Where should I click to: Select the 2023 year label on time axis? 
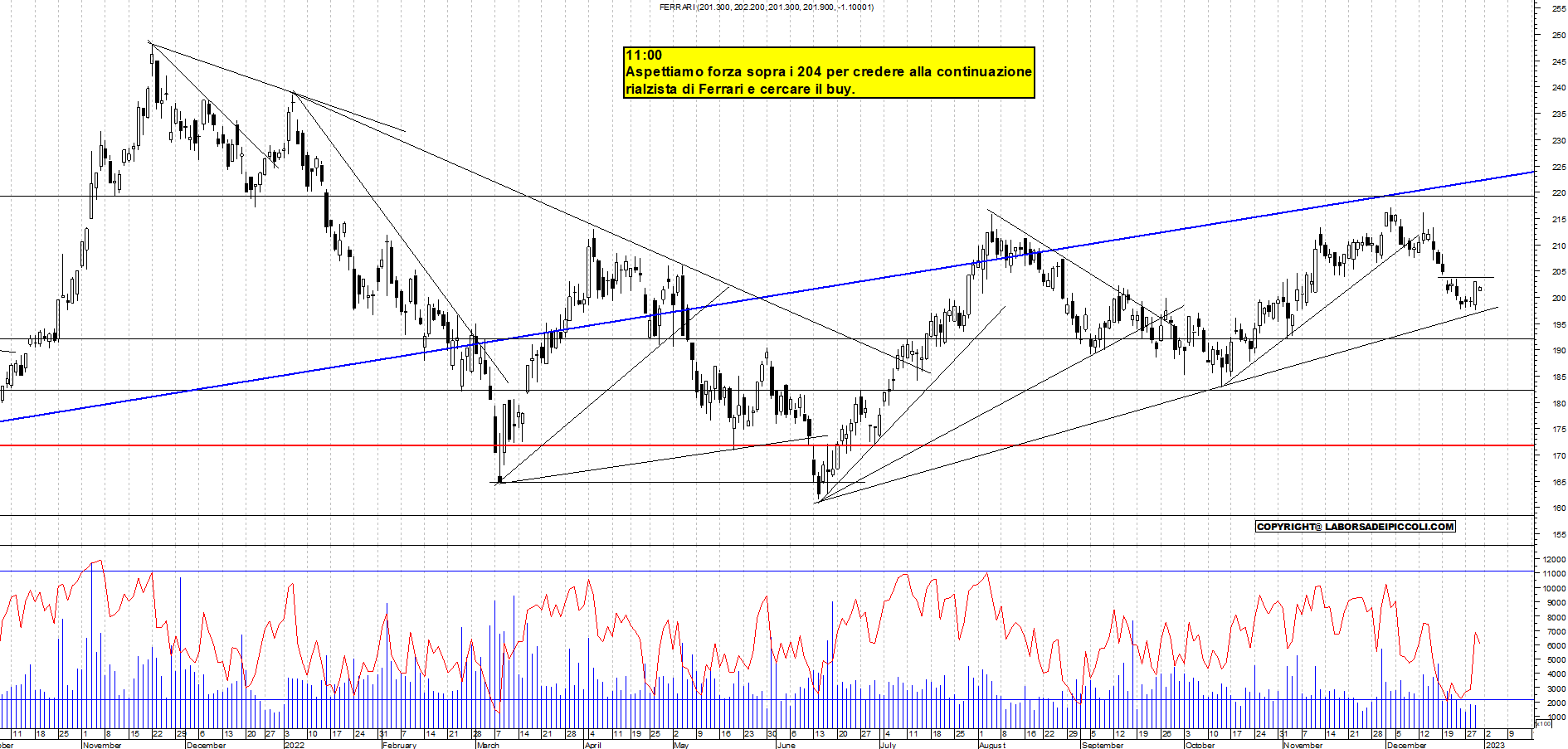1495,745
